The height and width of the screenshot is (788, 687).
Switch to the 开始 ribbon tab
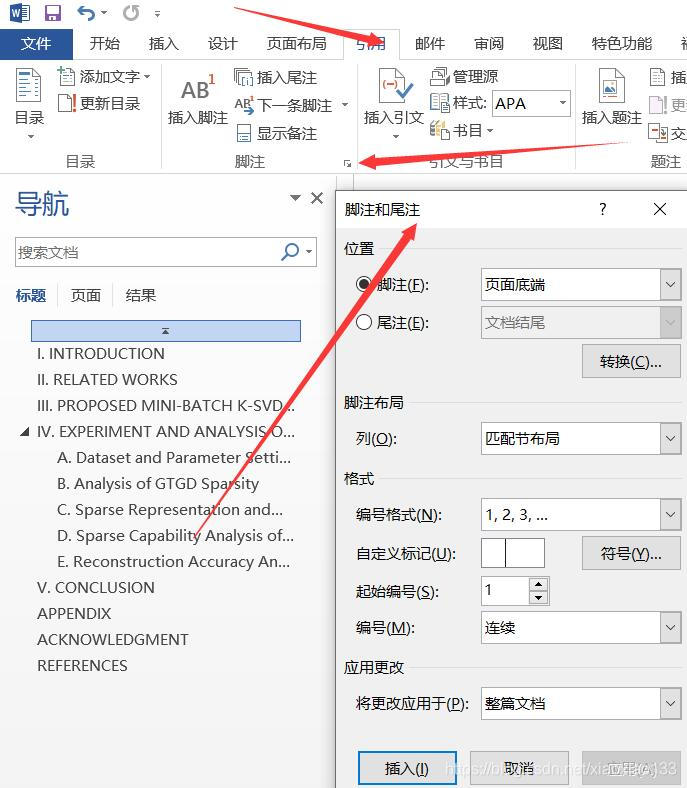[x=105, y=44]
